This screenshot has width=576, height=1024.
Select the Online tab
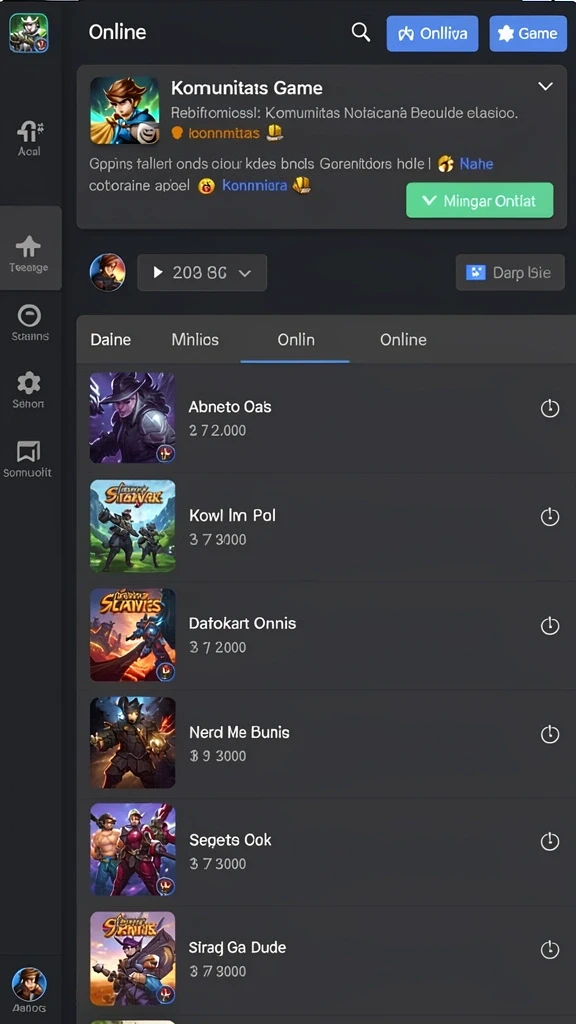403,340
